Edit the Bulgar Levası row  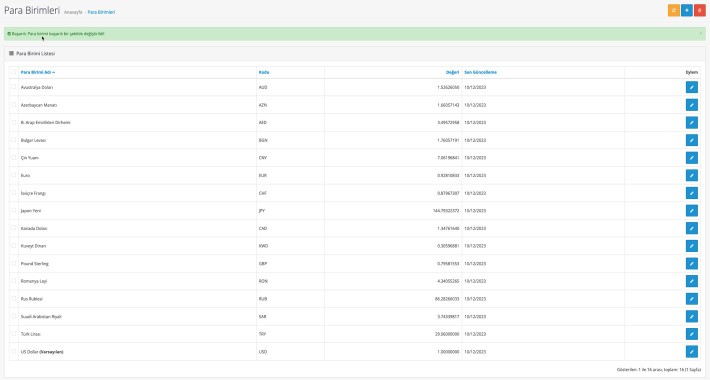pos(691,140)
